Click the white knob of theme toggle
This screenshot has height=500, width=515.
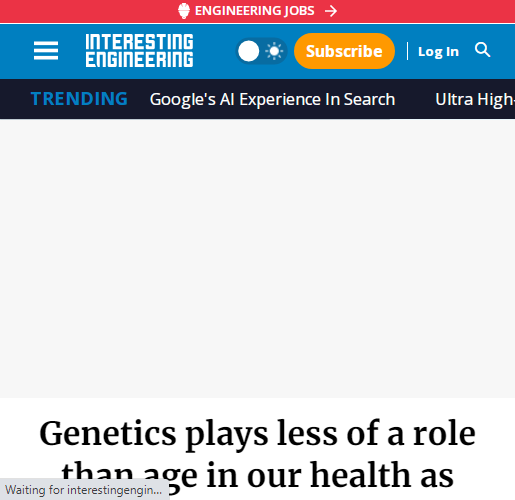[248, 51]
